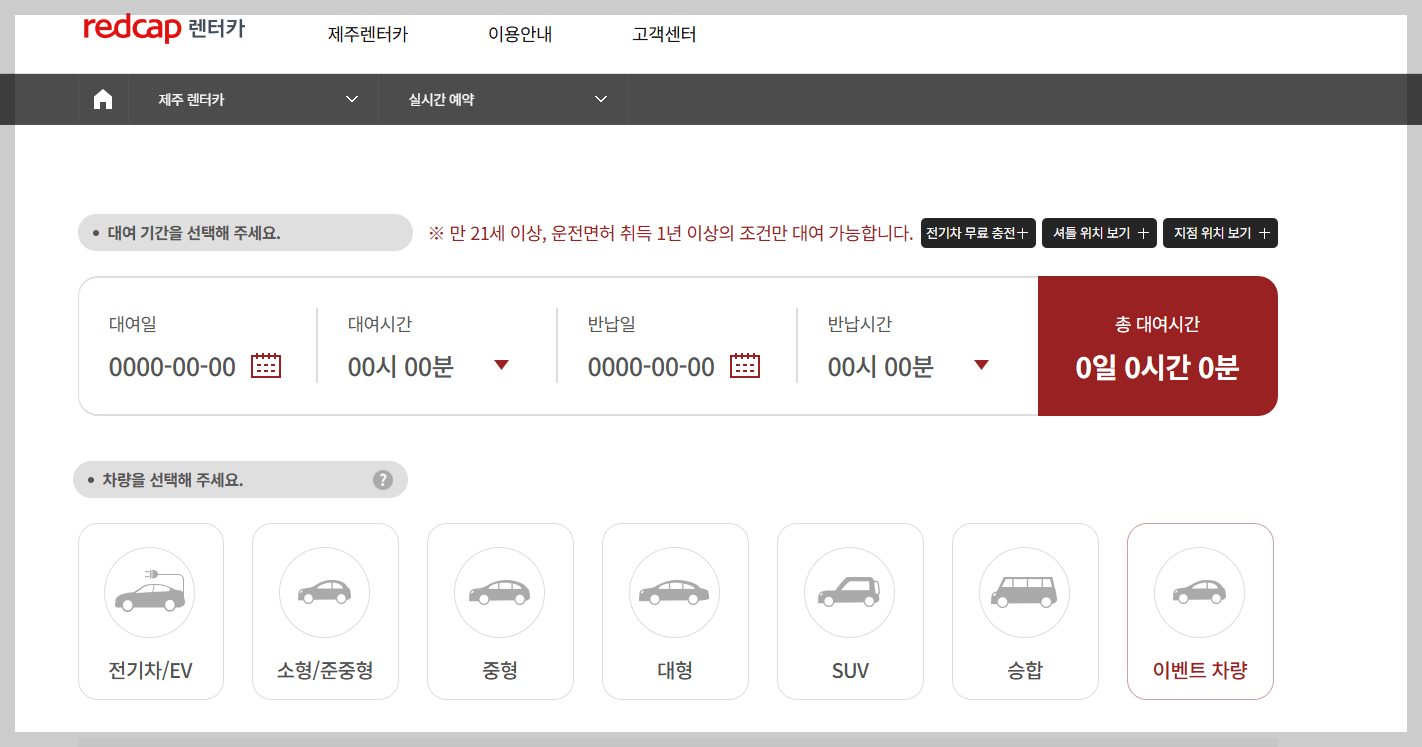Click the 총 대여시간 summary box
Screen dimensions: 1422x747
[x=1158, y=346]
